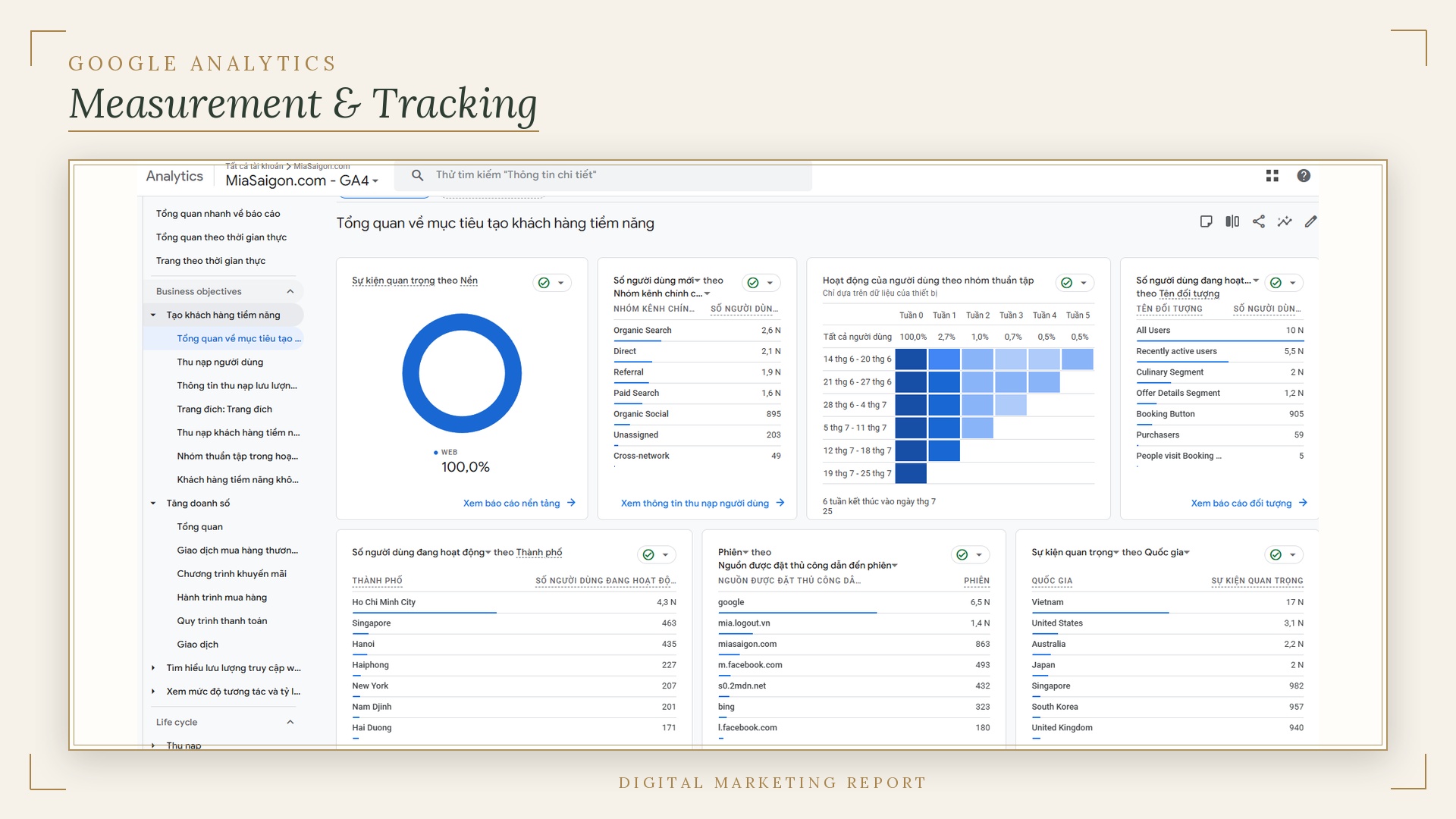This screenshot has height=819, width=1456.
Task: Click check status icon on Số người dùng mới card
Action: point(753,283)
